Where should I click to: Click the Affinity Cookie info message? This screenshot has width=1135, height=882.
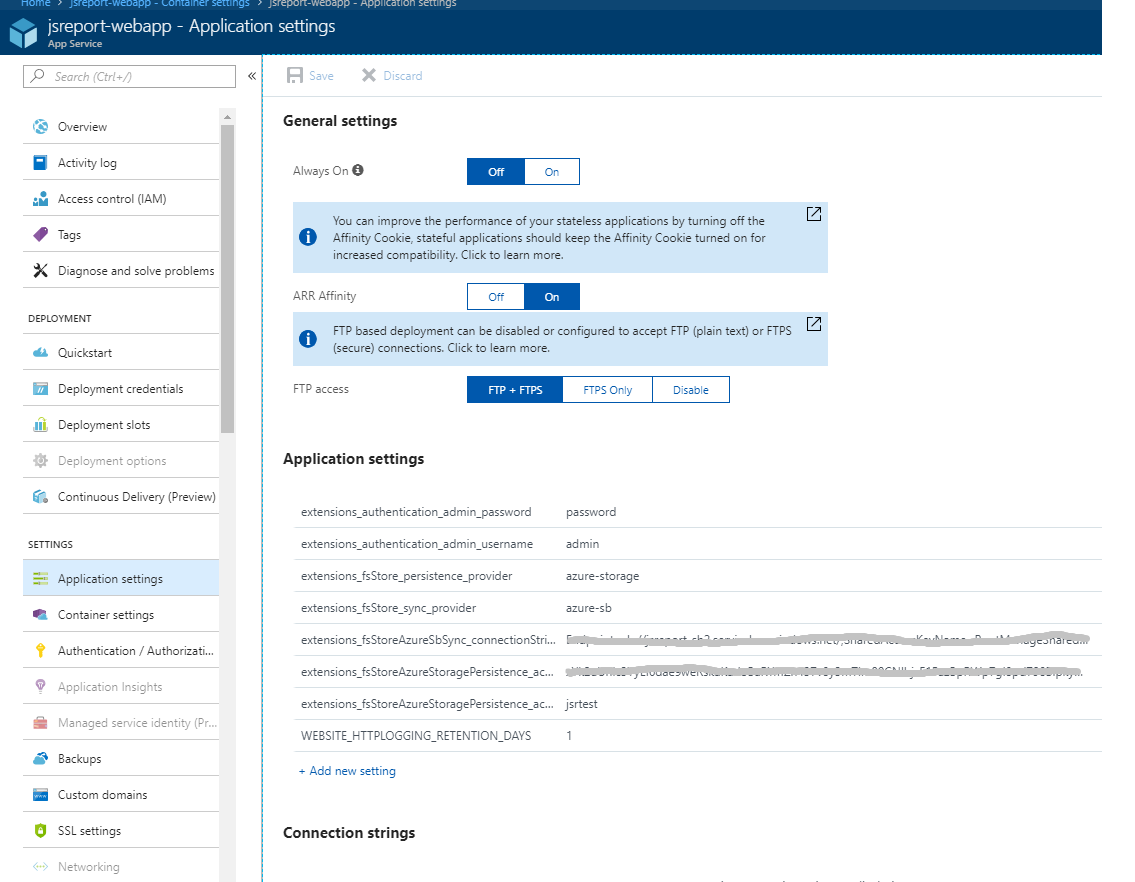point(560,238)
